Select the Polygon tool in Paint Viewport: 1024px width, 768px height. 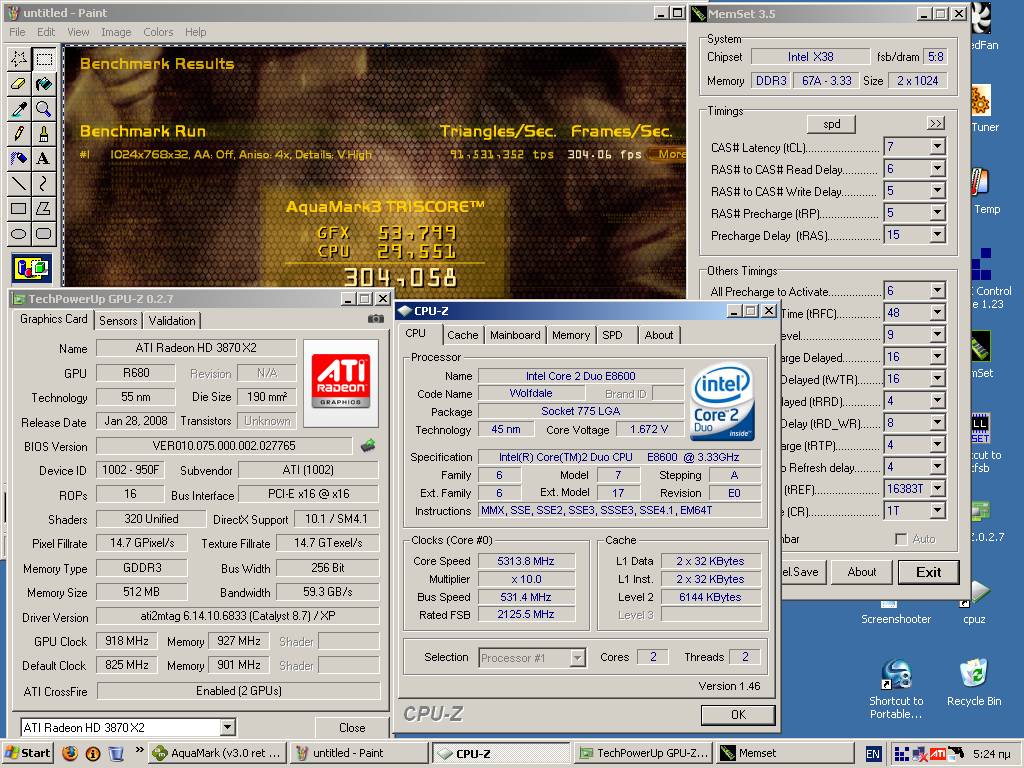point(44,208)
